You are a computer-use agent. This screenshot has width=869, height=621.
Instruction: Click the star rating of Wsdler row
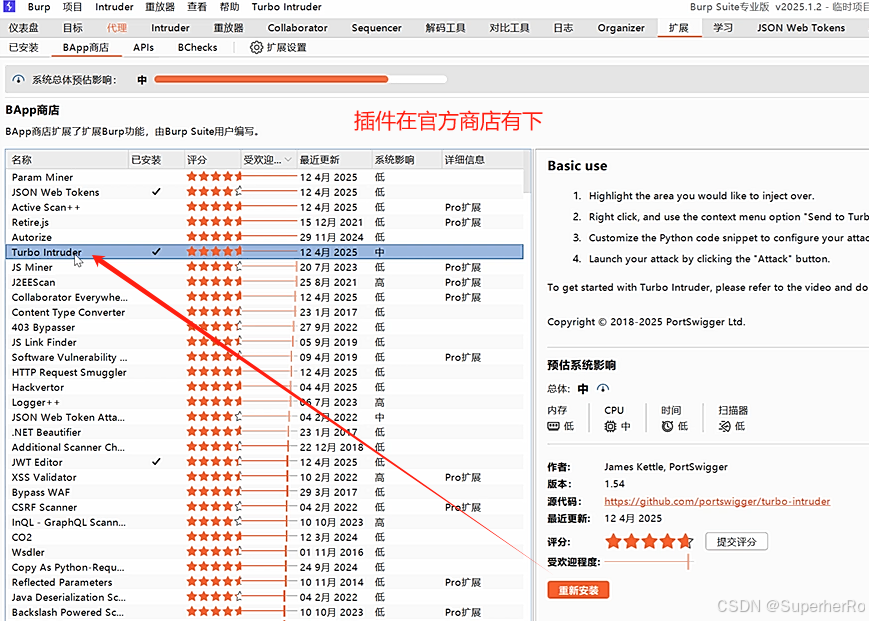pyautogui.click(x=214, y=552)
